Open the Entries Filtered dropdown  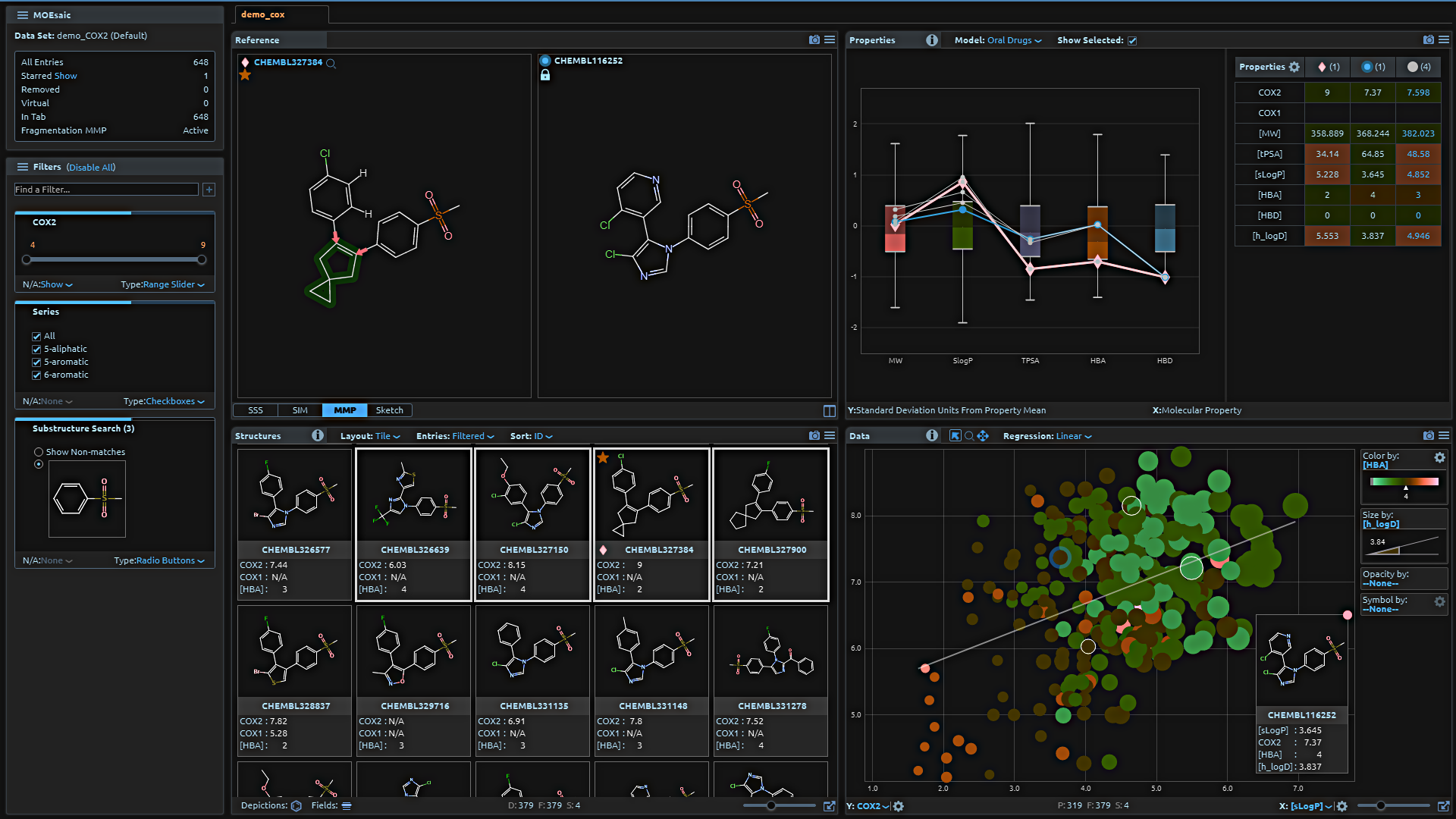coord(473,437)
